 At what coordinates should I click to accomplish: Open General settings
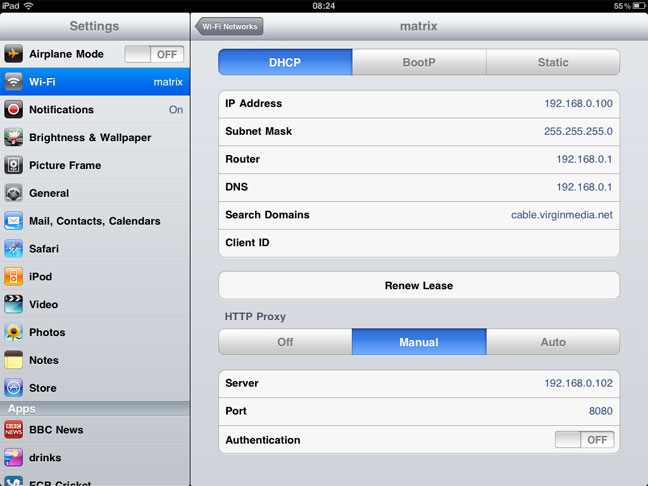pyautogui.click(x=95, y=193)
